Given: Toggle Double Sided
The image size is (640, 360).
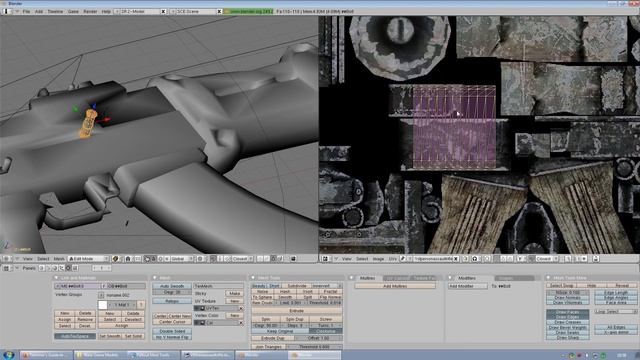Looking at the screenshot, I should [172, 331].
